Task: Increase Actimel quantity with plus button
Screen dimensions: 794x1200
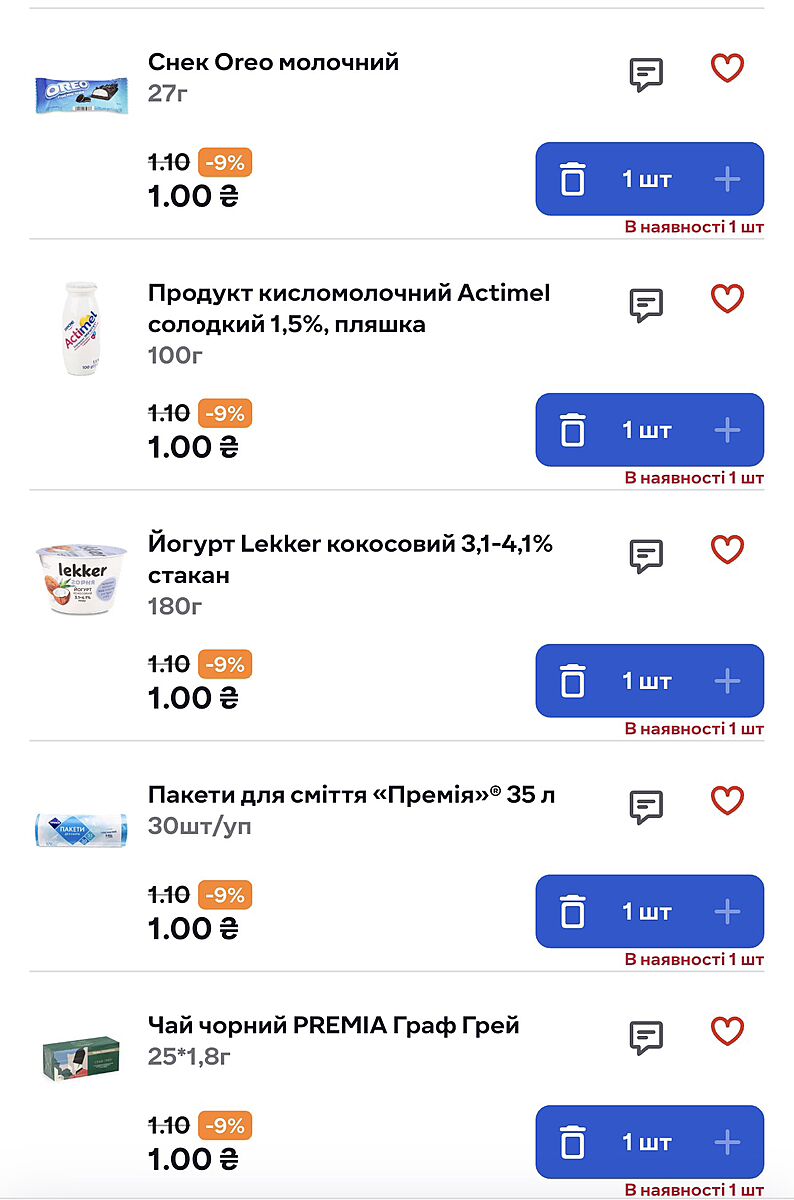Action: pos(727,431)
